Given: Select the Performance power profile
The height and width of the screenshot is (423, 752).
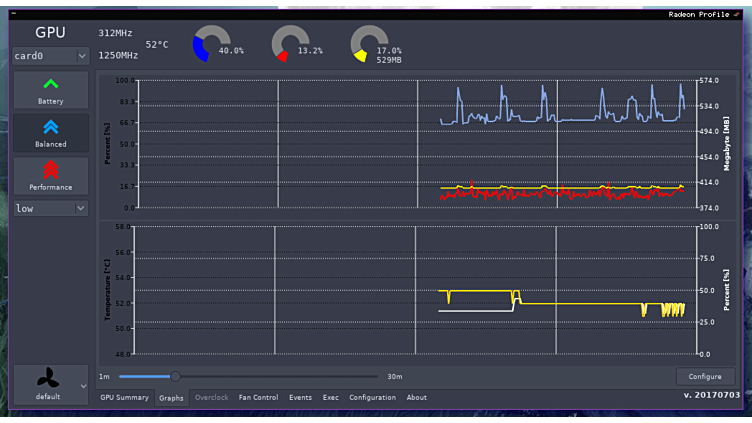Looking at the screenshot, I should coord(50,176).
